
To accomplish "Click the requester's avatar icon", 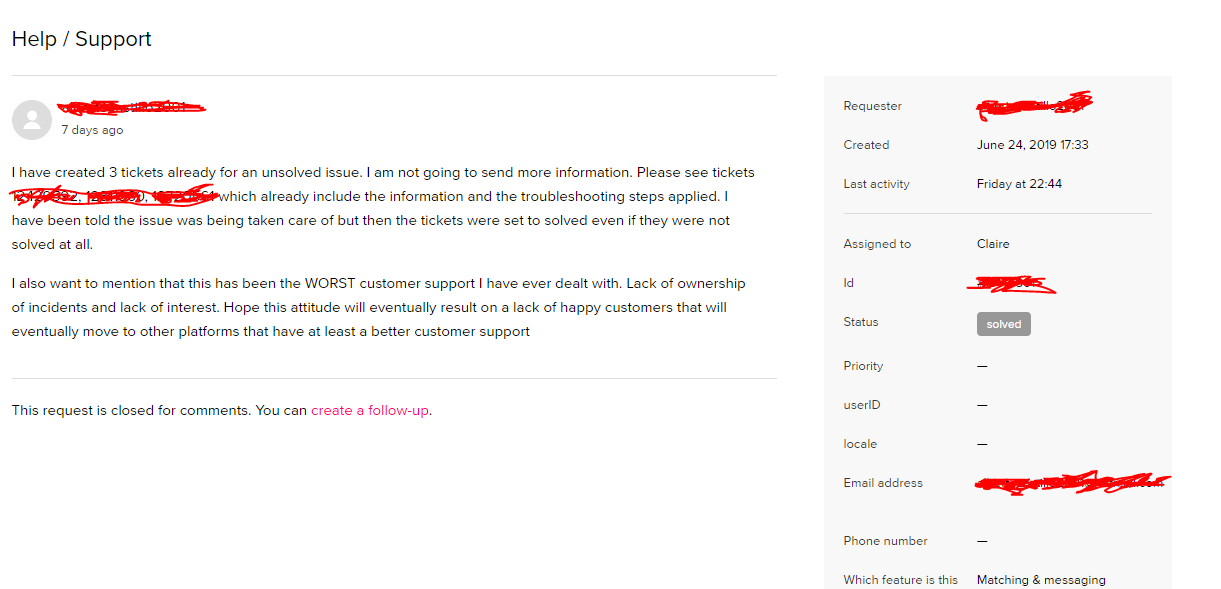I will [x=31, y=120].
